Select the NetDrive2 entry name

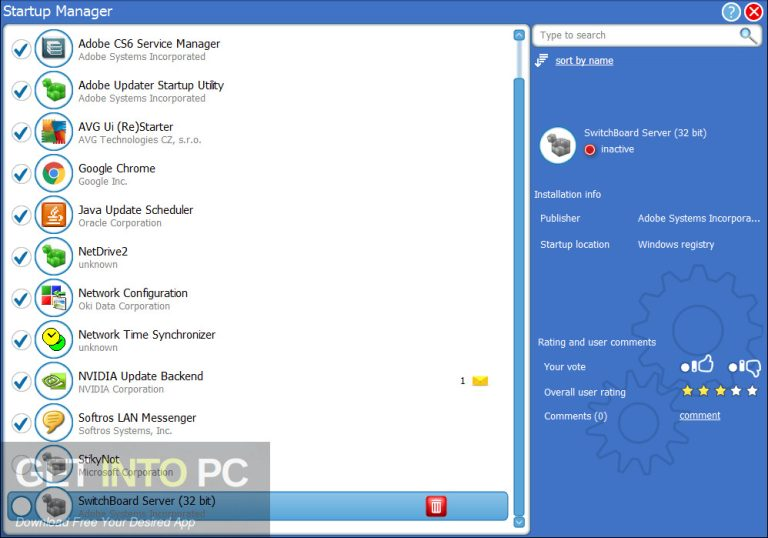pos(103,251)
